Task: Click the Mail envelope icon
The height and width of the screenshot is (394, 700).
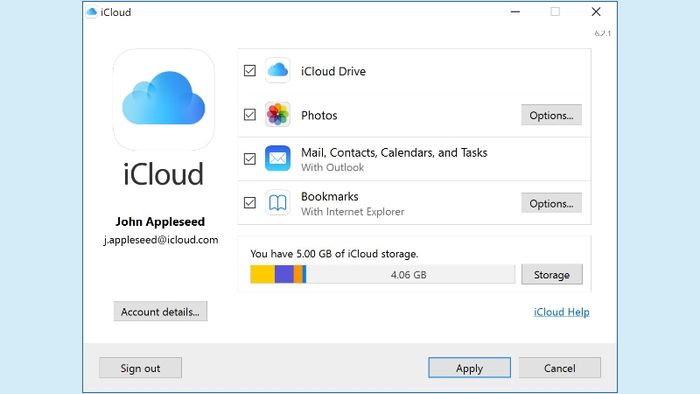Action: click(x=277, y=158)
